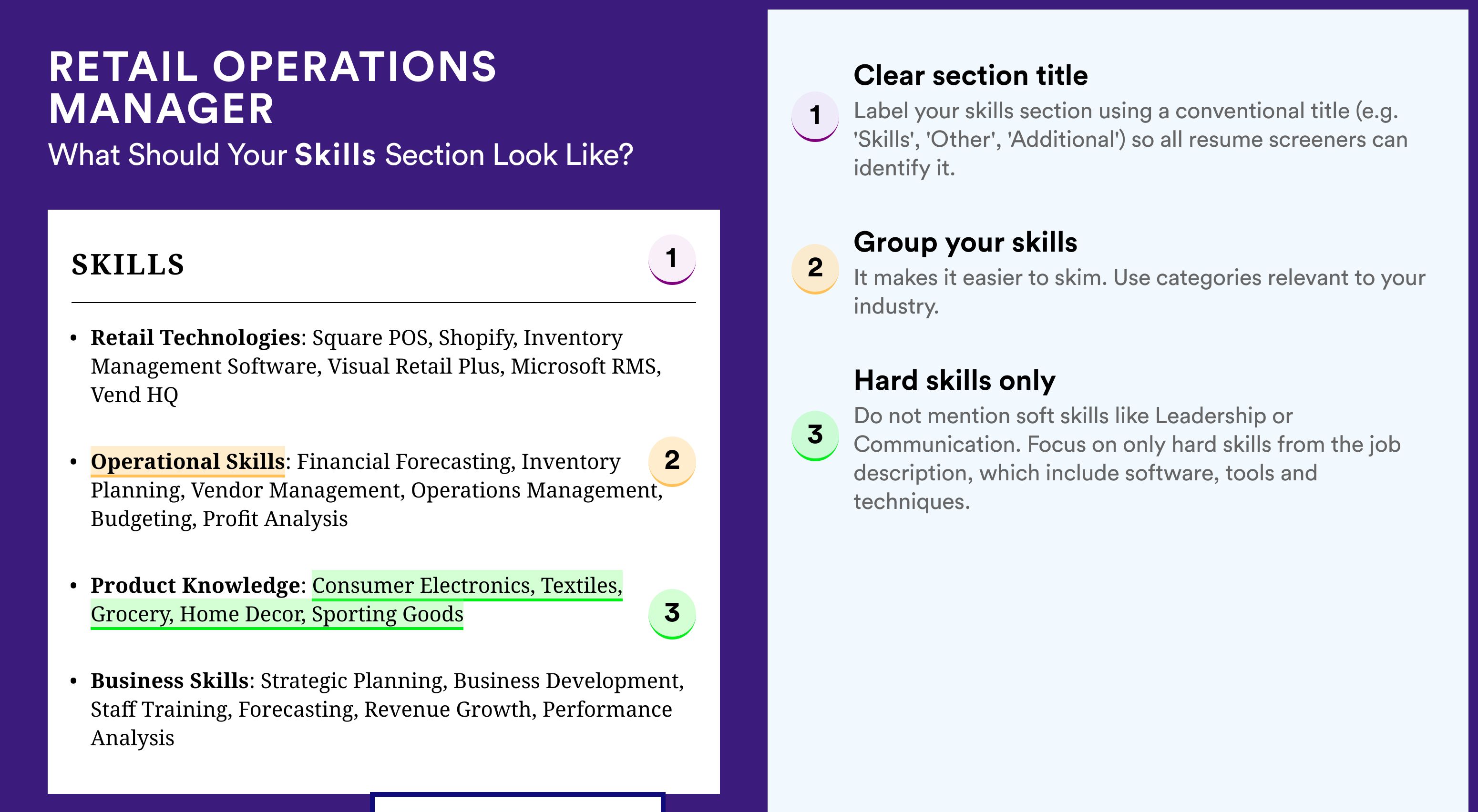Click the Hard skills only heading
The image size is (1478, 812).
(x=954, y=380)
